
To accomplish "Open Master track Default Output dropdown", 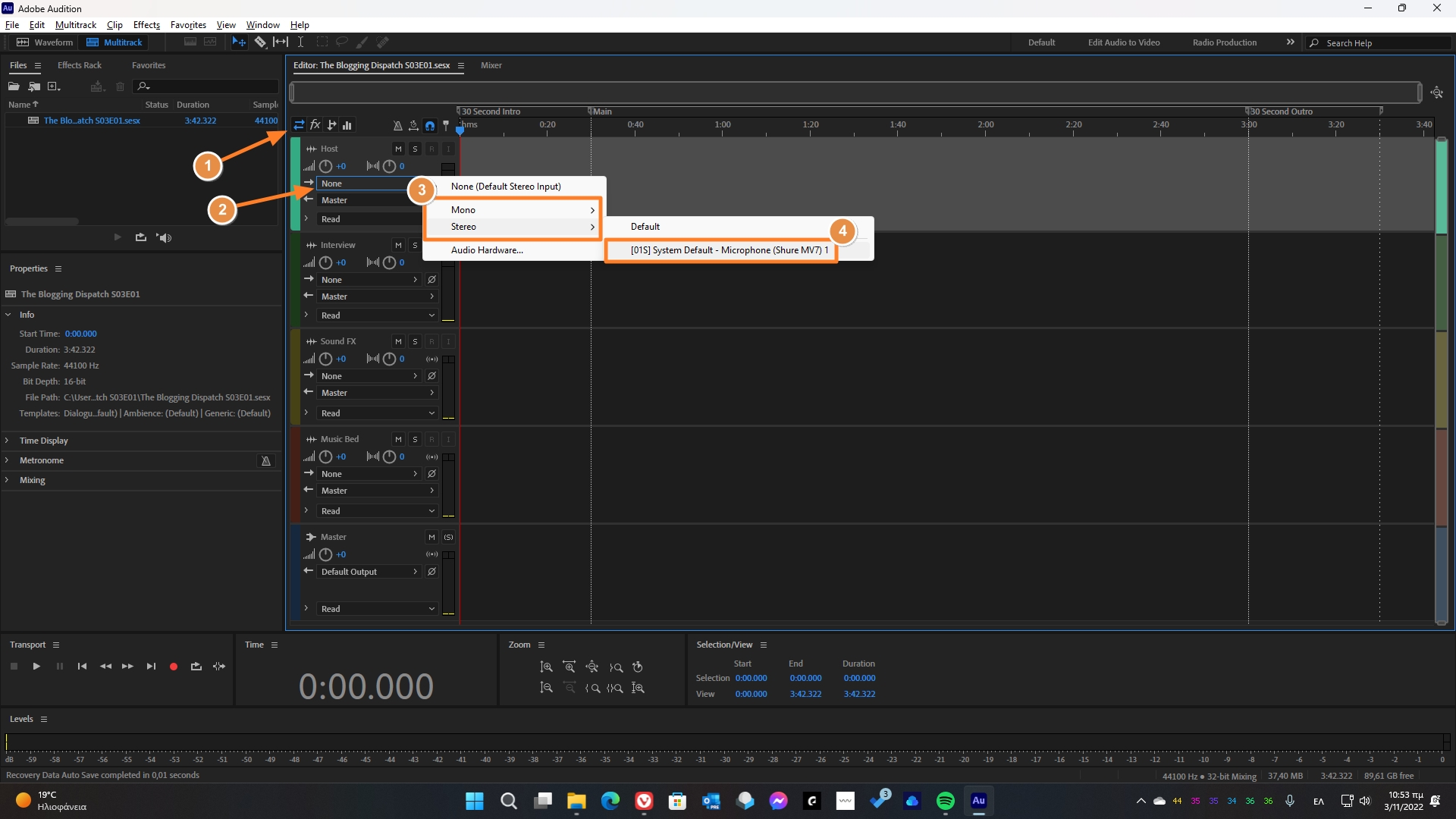I will (x=369, y=572).
